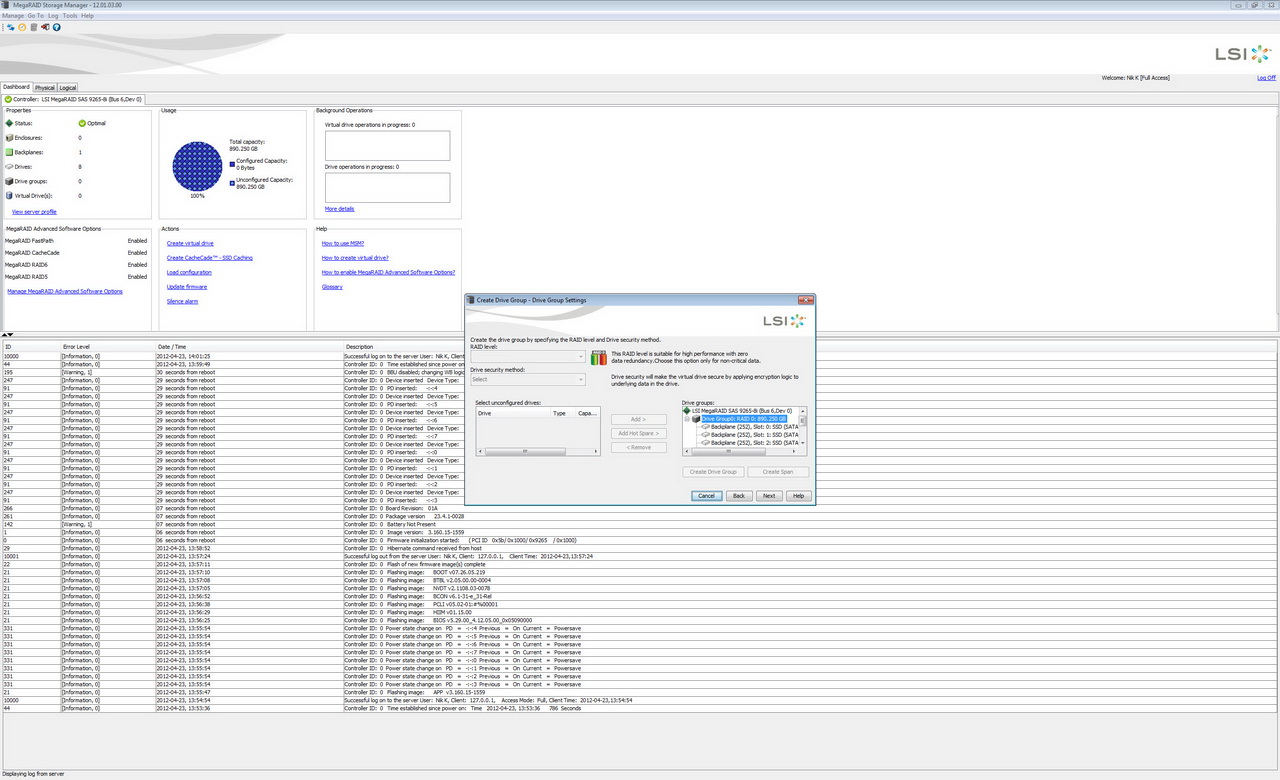Click the blue help question mark icon
The image size is (1280, 780).
click(x=57, y=27)
